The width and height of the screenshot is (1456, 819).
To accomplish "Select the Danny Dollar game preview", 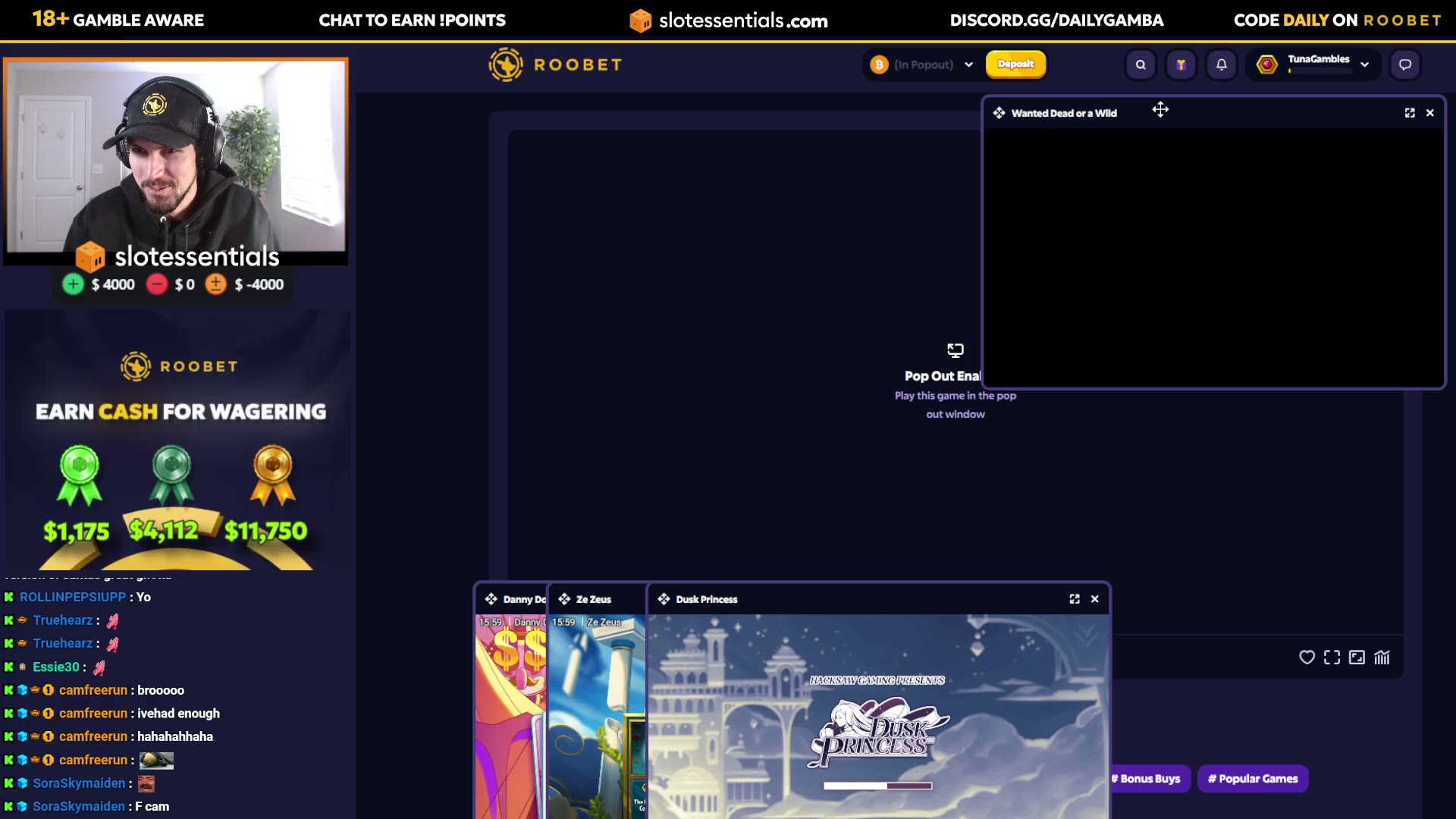I will (x=511, y=717).
